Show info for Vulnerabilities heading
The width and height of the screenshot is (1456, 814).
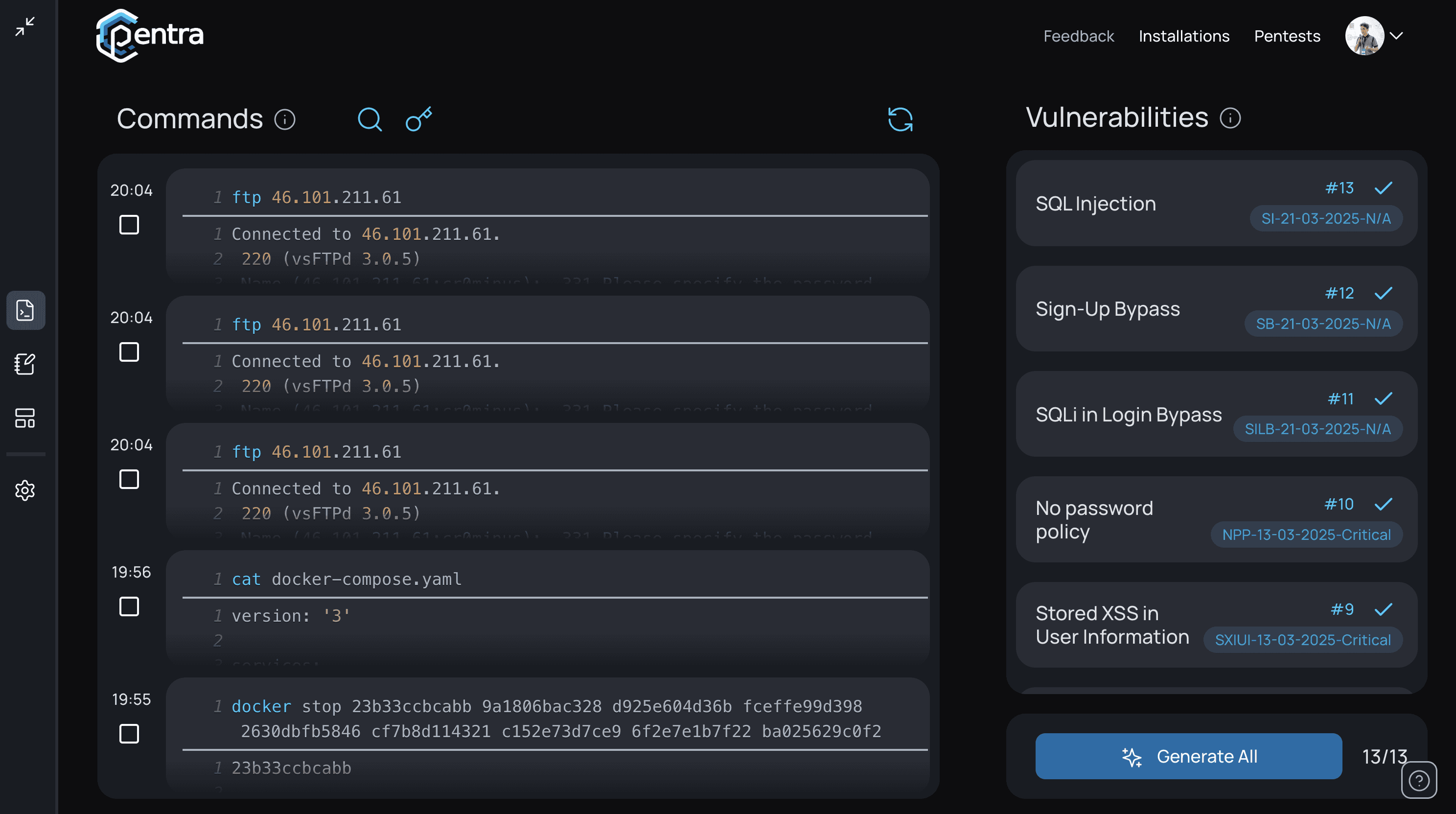(x=1230, y=118)
